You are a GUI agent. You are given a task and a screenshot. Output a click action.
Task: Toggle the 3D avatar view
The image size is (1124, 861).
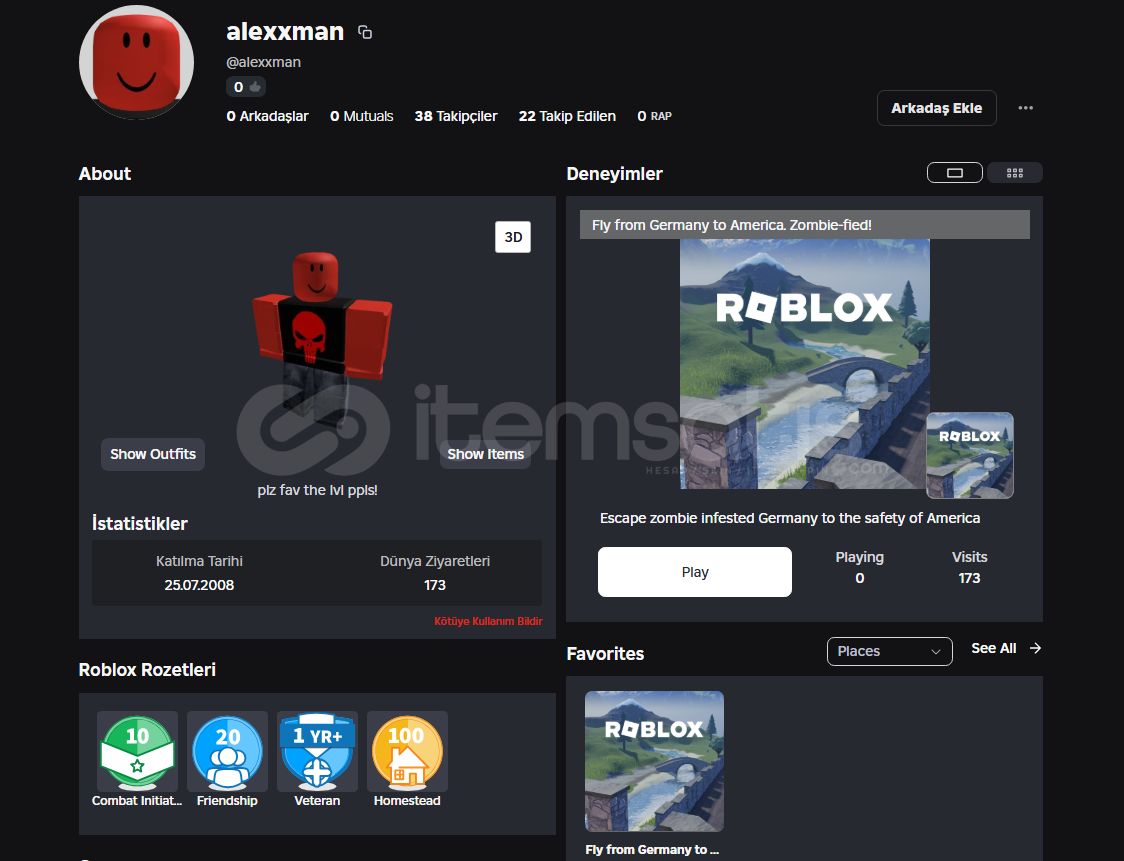(513, 237)
